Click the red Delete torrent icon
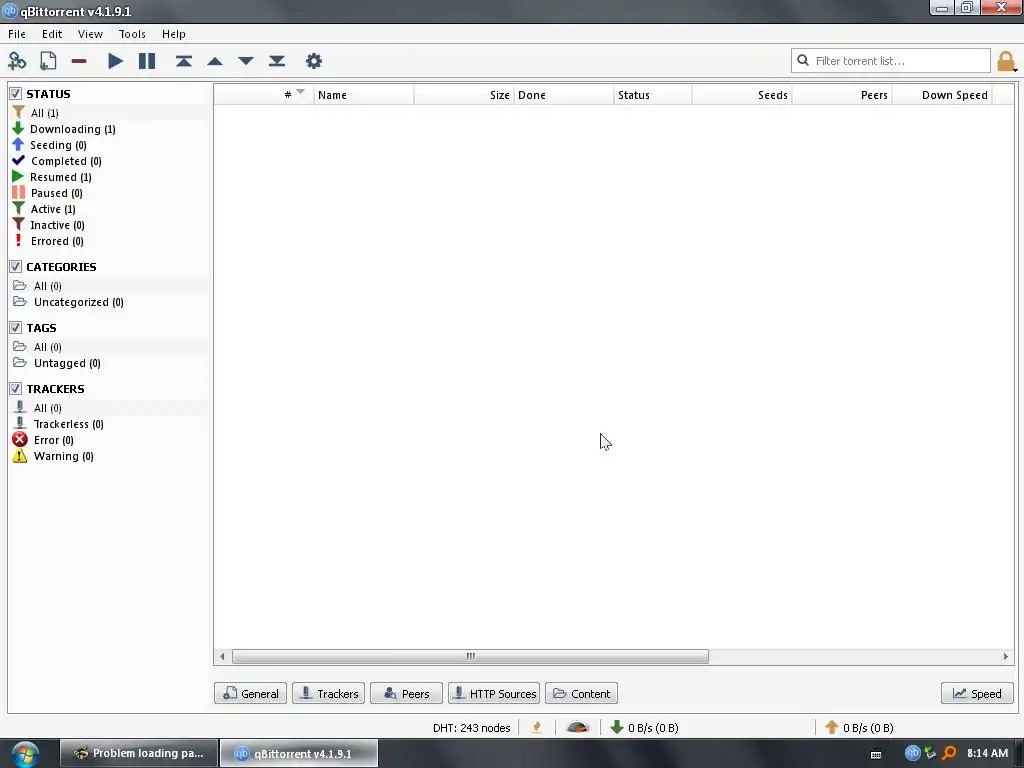This screenshot has height=768, width=1024. [79, 61]
